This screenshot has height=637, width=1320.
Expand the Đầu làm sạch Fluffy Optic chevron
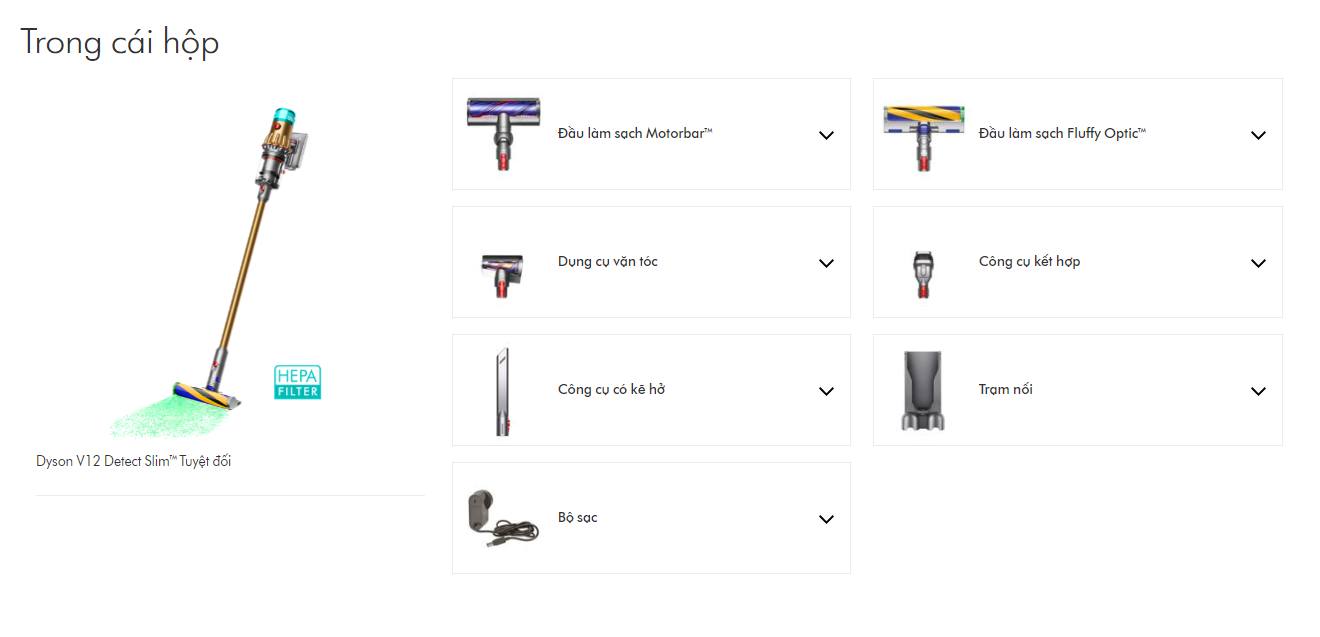pos(1258,135)
